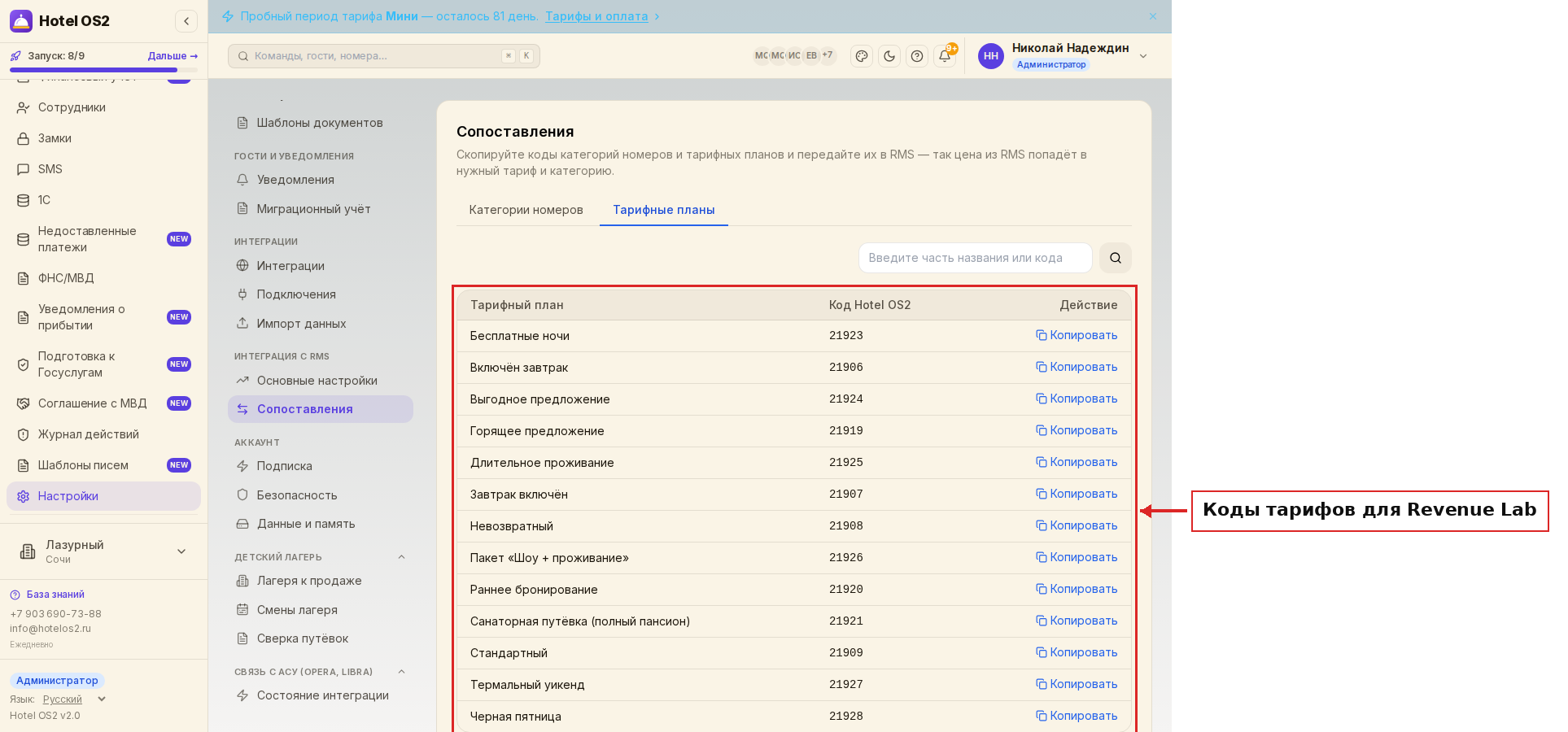
Task: Open Сотрудники in the sidebar
Action: coord(103,107)
